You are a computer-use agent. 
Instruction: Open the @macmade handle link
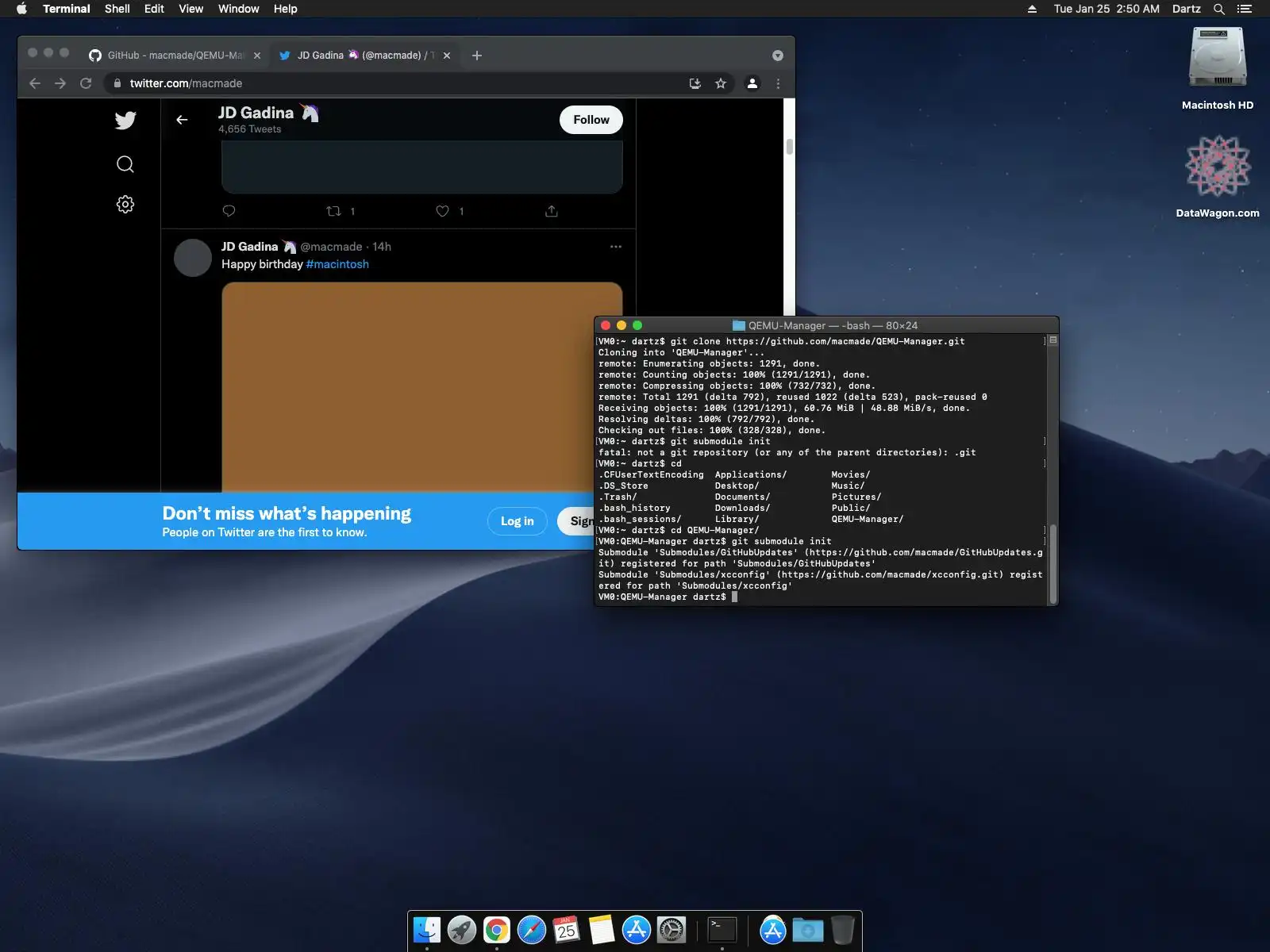331,247
